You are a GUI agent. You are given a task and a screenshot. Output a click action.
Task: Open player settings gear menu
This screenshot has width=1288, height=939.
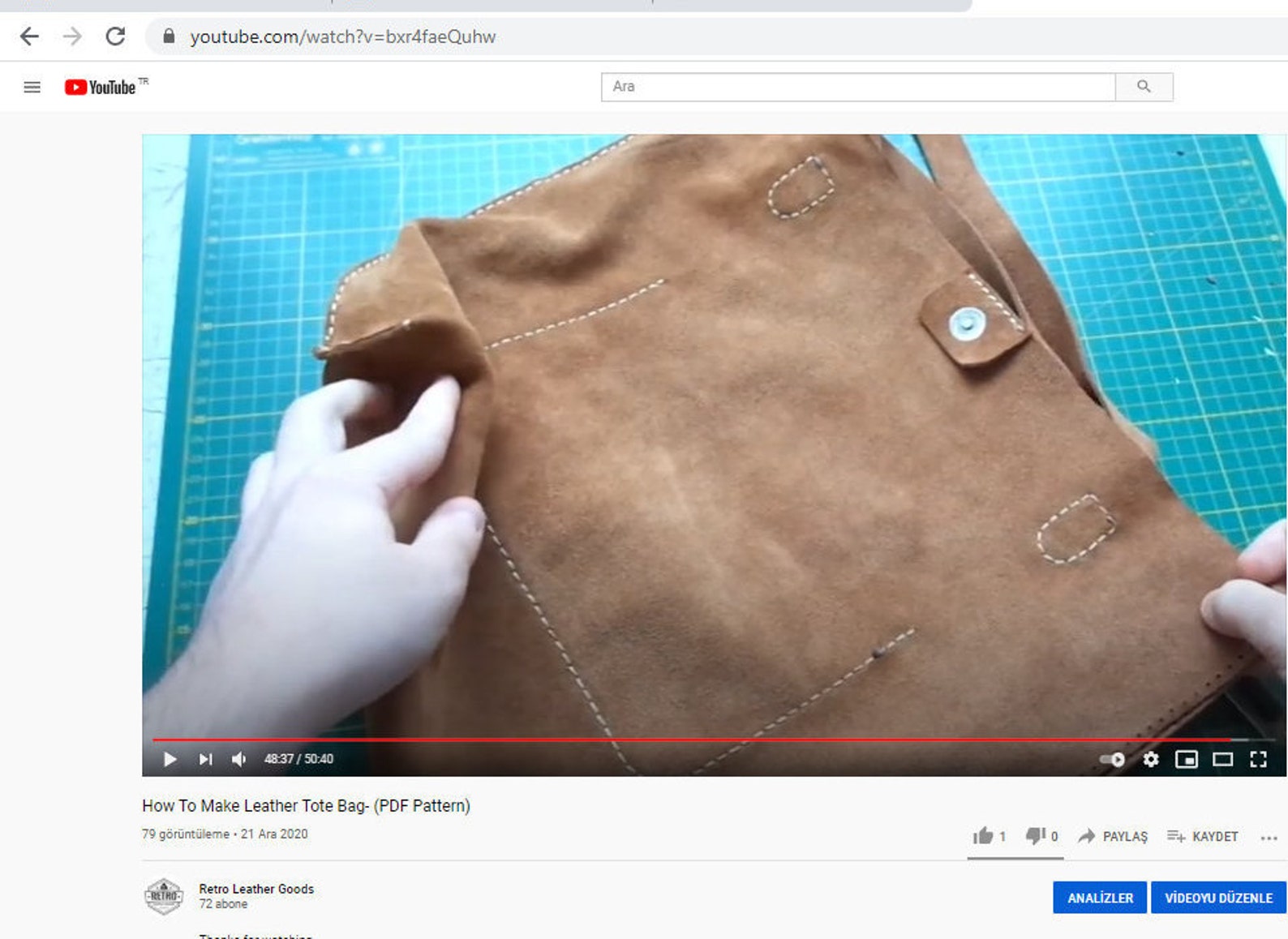(x=1150, y=759)
